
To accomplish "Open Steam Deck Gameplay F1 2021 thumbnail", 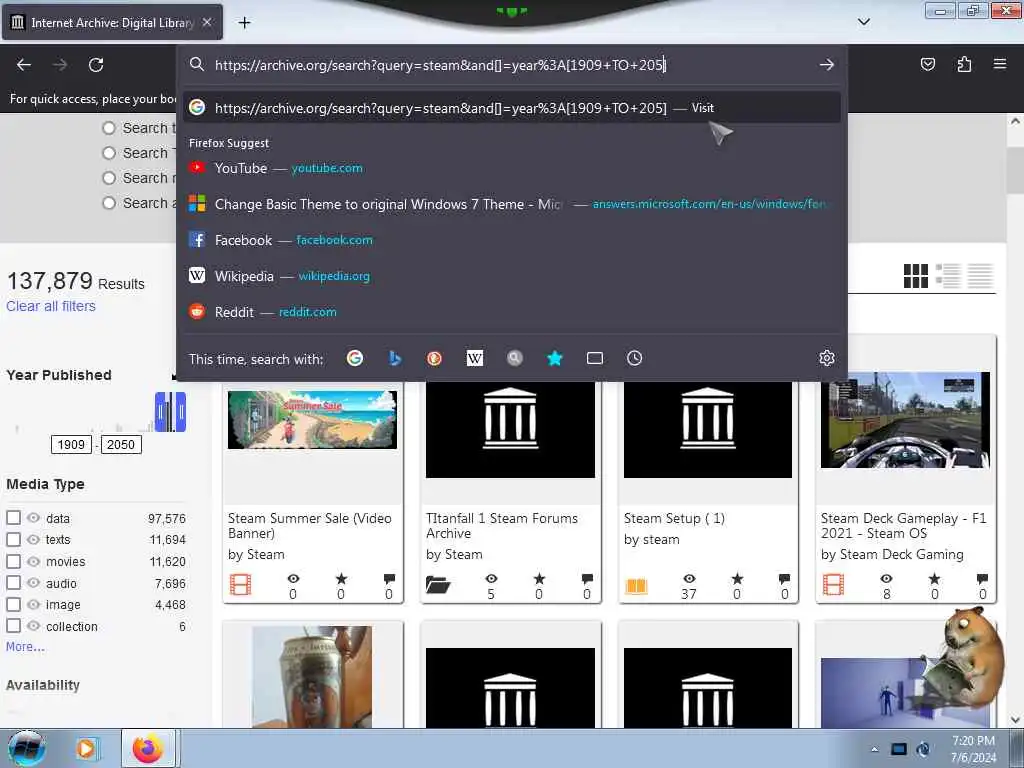I will pos(905,420).
